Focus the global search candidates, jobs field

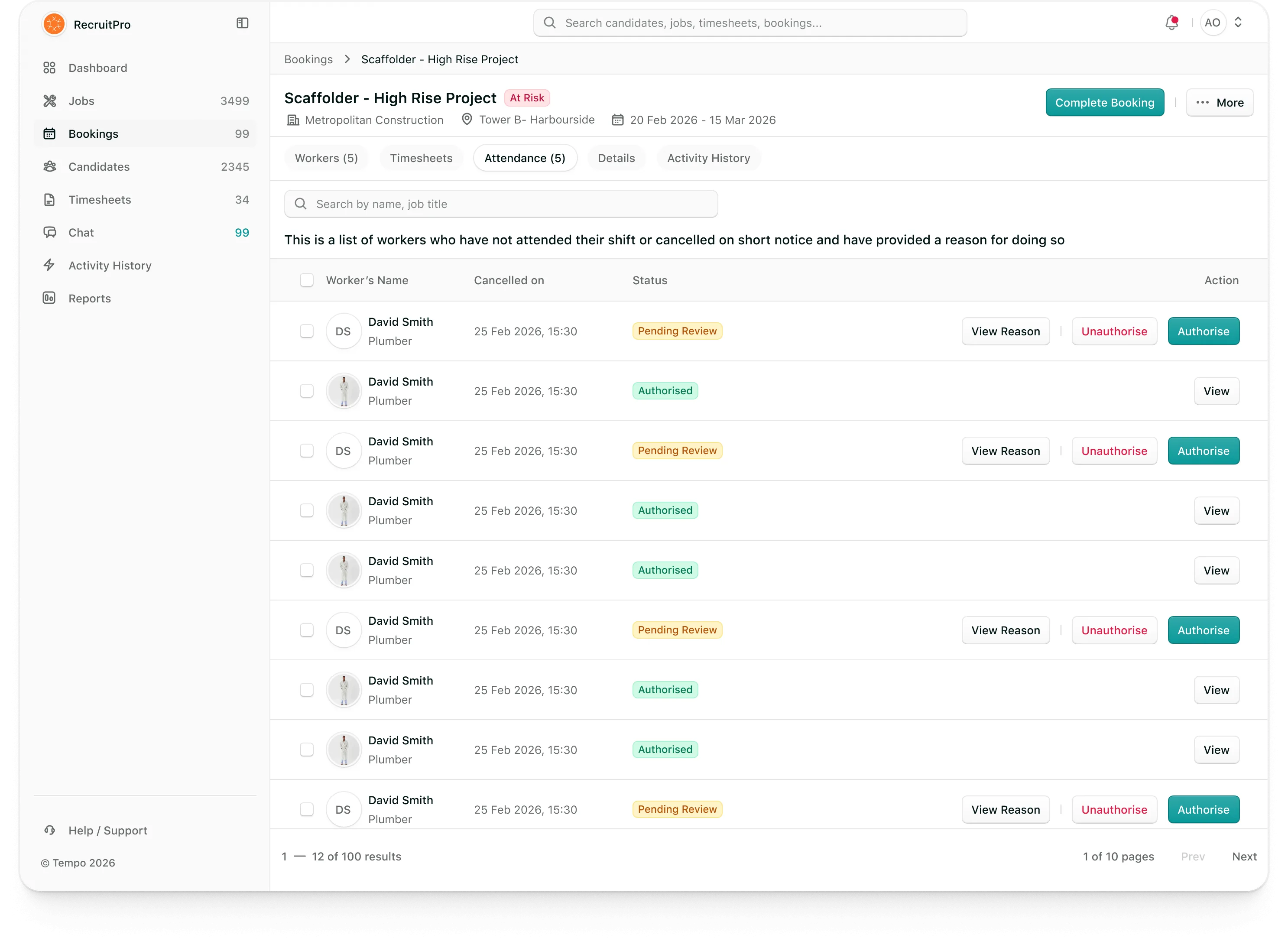(x=750, y=23)
